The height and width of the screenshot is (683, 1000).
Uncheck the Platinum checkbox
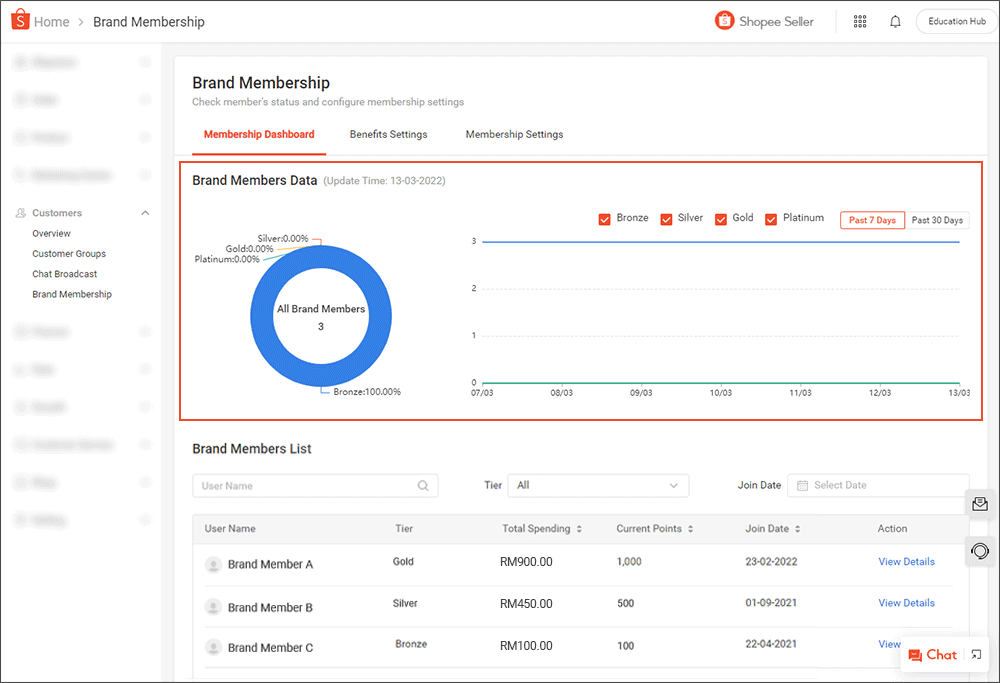point(771,219)
